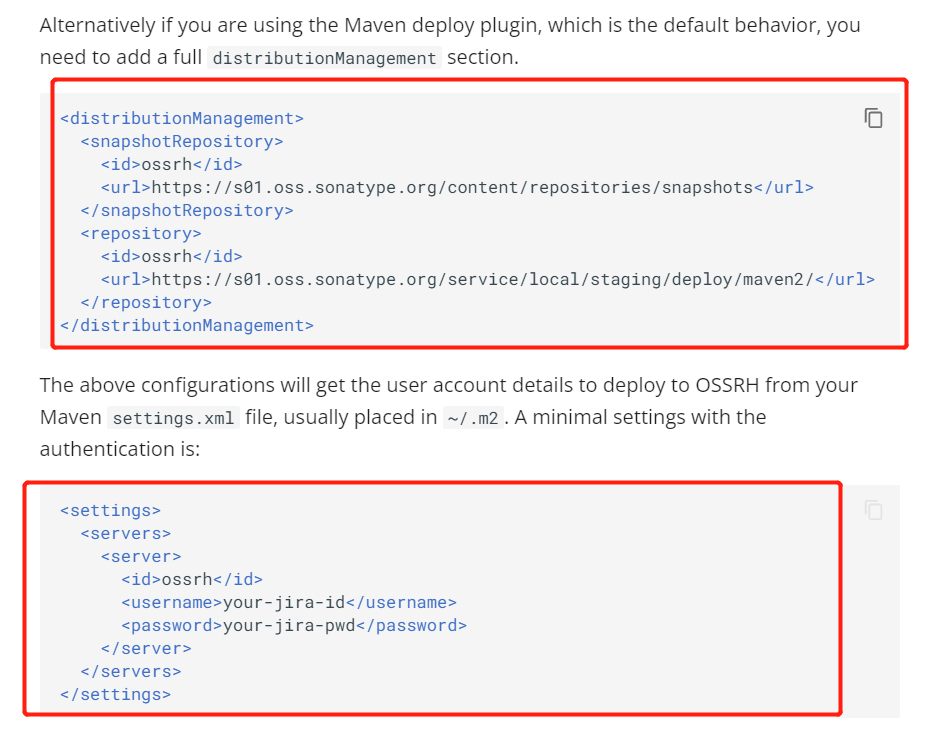Click the opening settings tag
The image size is (937, 732).
[x=111, y=510]
